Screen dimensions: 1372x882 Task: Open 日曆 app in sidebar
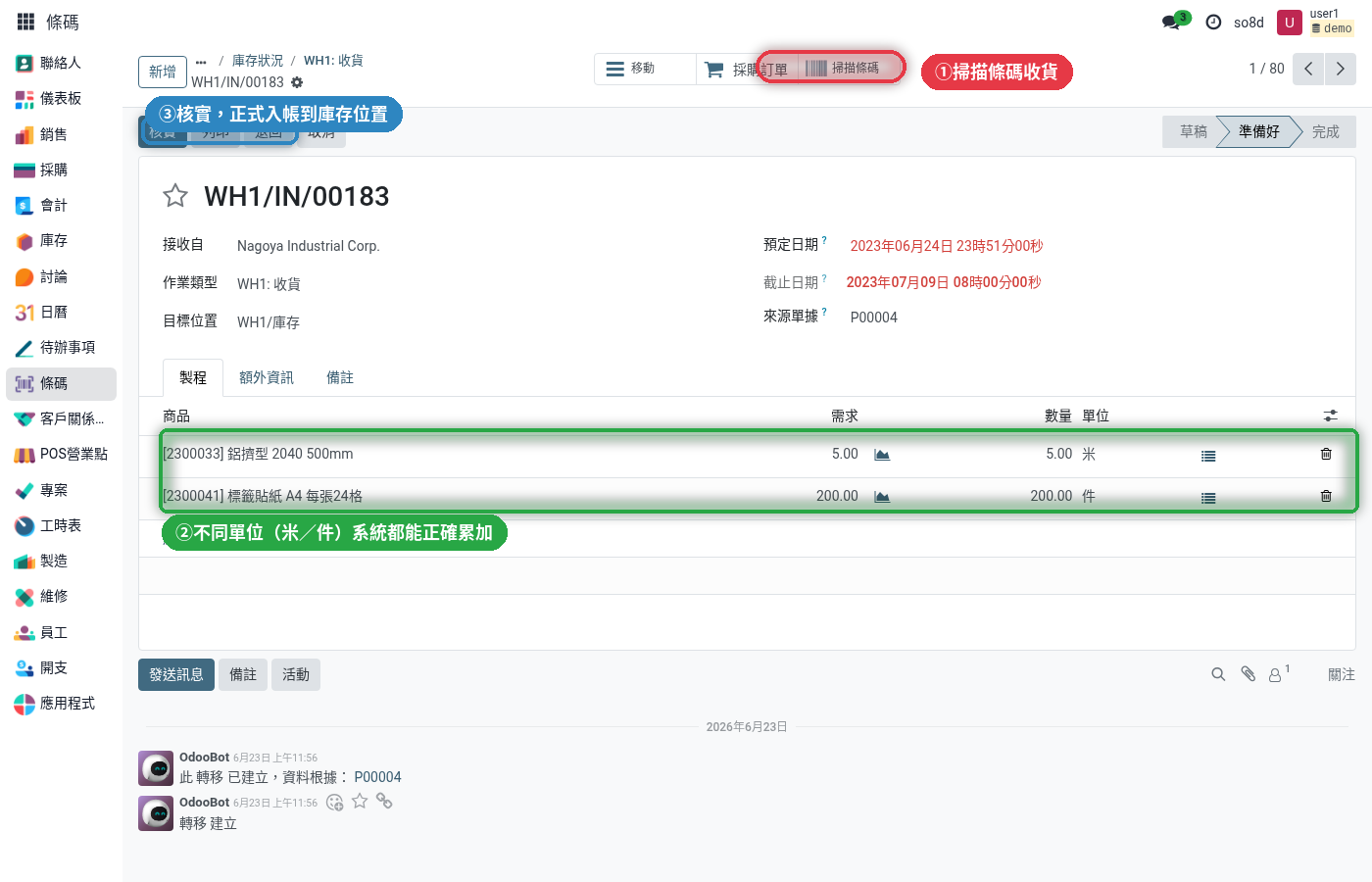click(61, 312)
